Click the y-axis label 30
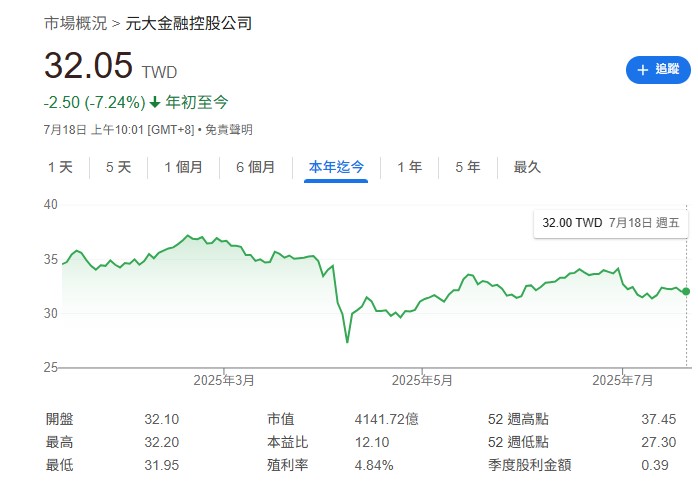This screenshot has height=489, width=698. click(x=51, y=314)
